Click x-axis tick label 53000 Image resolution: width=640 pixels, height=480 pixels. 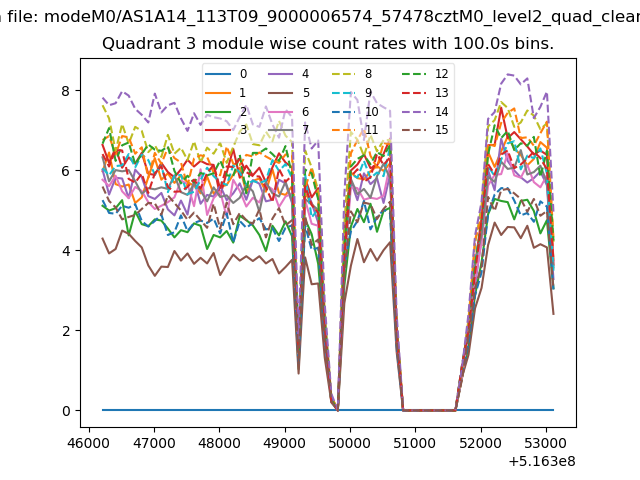pyautogui.click(x=546, y=443)
